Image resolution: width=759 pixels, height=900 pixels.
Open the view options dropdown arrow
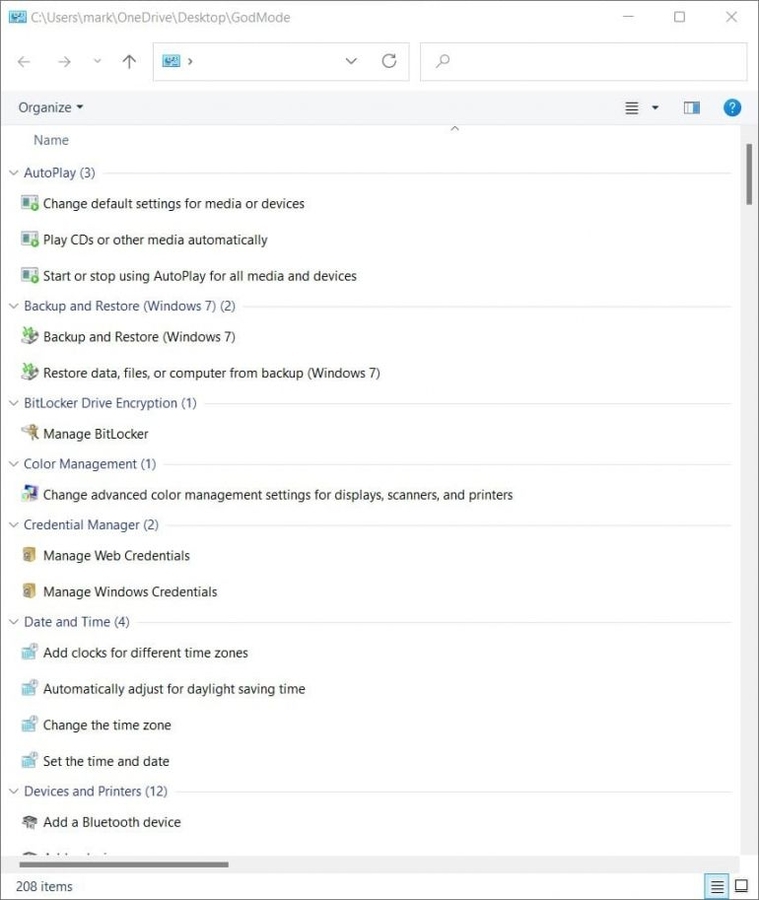pyautogui.click(x=655, y=108)
